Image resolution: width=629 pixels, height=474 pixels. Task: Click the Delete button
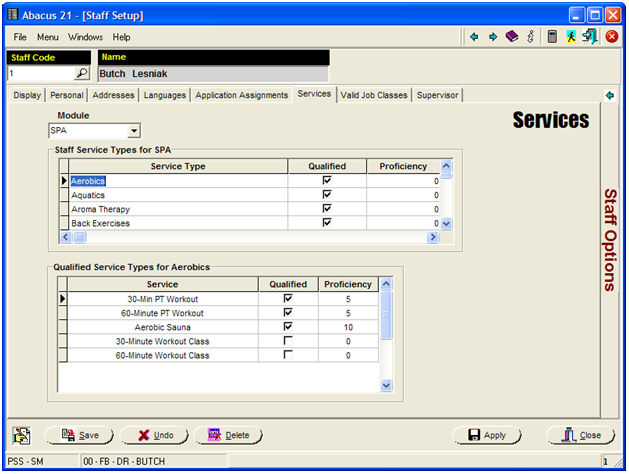[228, 435]
